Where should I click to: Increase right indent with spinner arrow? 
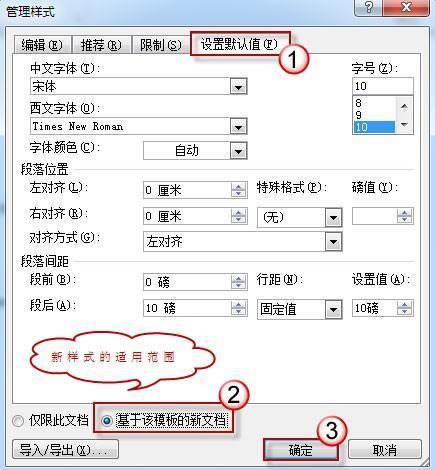238,213
